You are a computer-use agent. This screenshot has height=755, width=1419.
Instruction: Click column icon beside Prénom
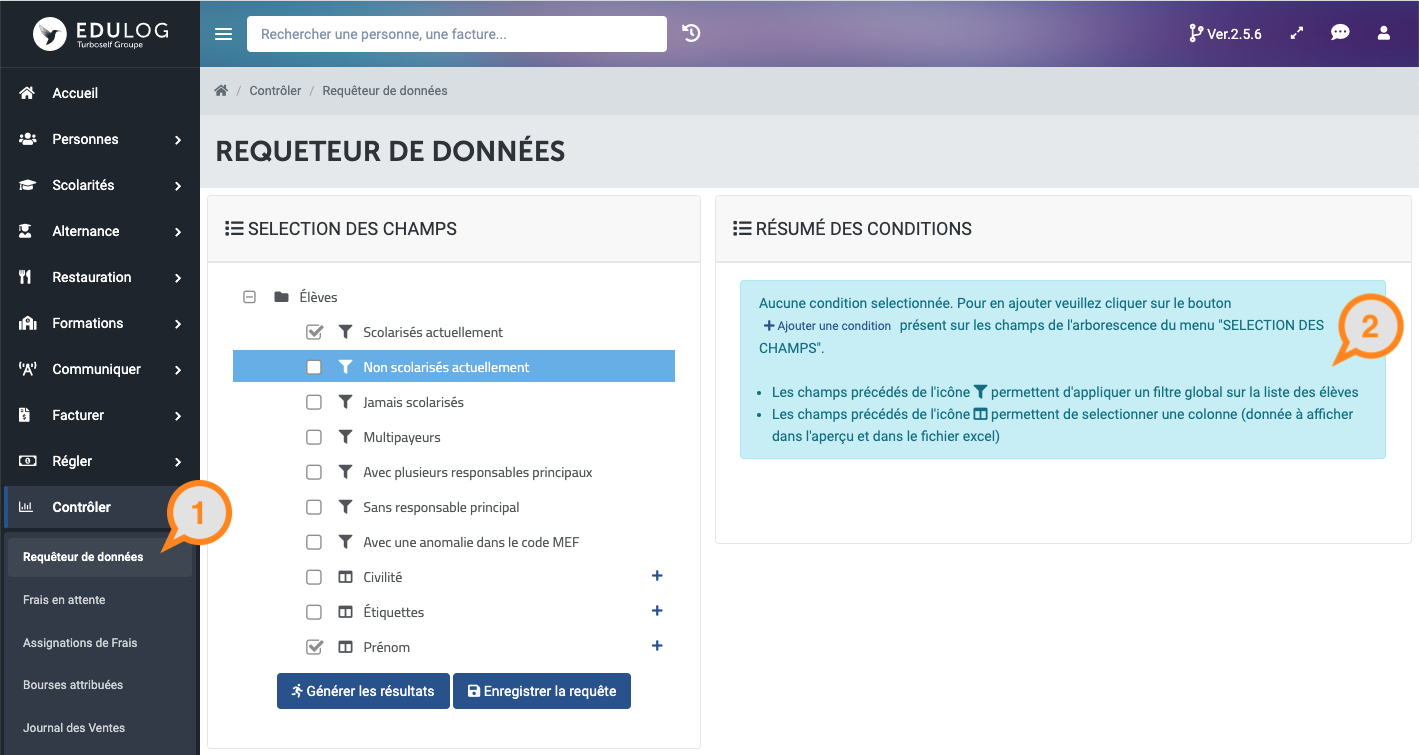point(345,647)
